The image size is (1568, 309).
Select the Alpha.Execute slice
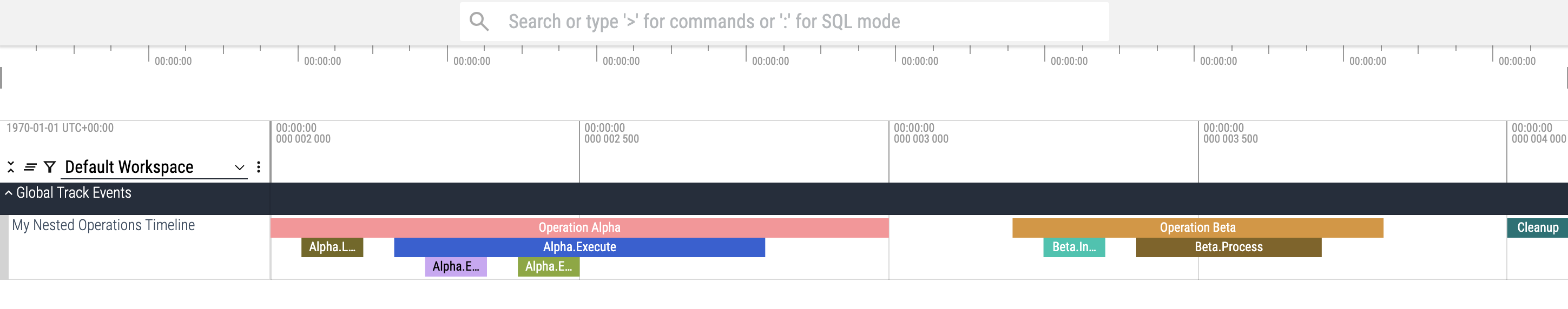(579, 247)
